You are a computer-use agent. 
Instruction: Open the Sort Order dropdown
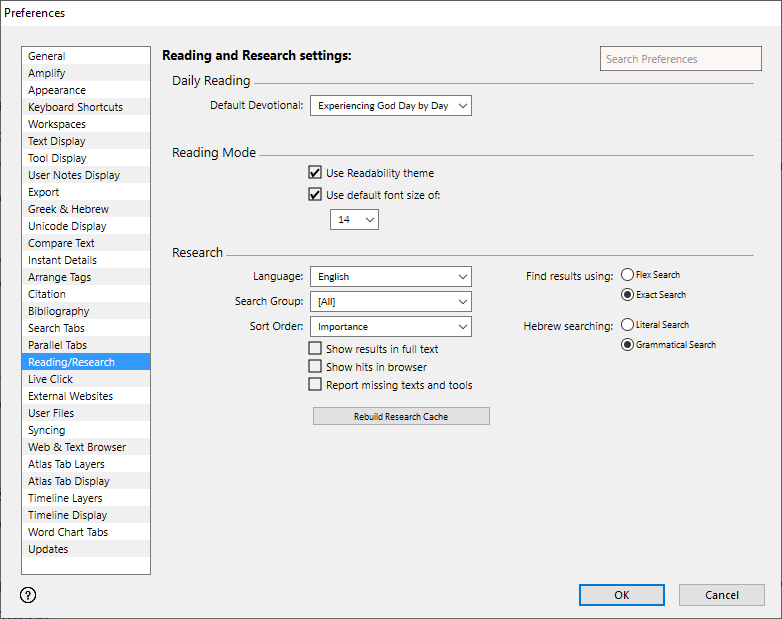(x=390, y=326)
